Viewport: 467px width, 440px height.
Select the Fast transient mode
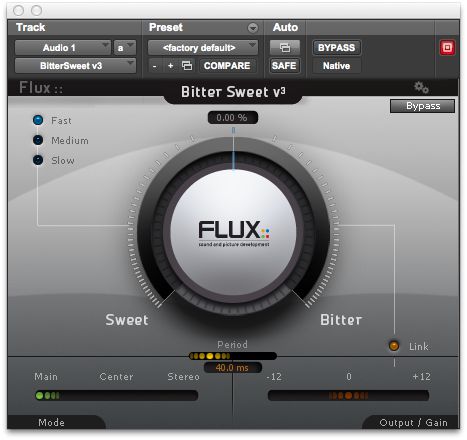pyautogui.click(x=38, y=120)
